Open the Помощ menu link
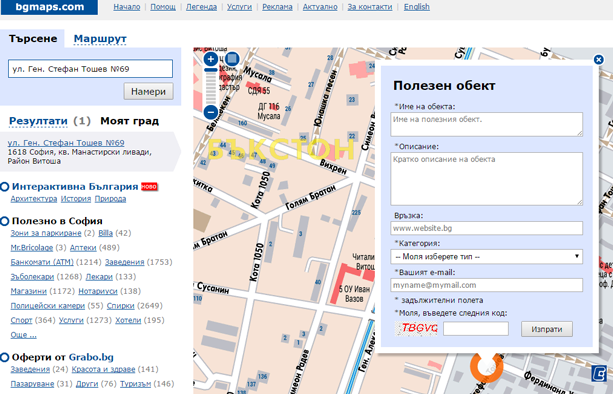 coord(163,7)
